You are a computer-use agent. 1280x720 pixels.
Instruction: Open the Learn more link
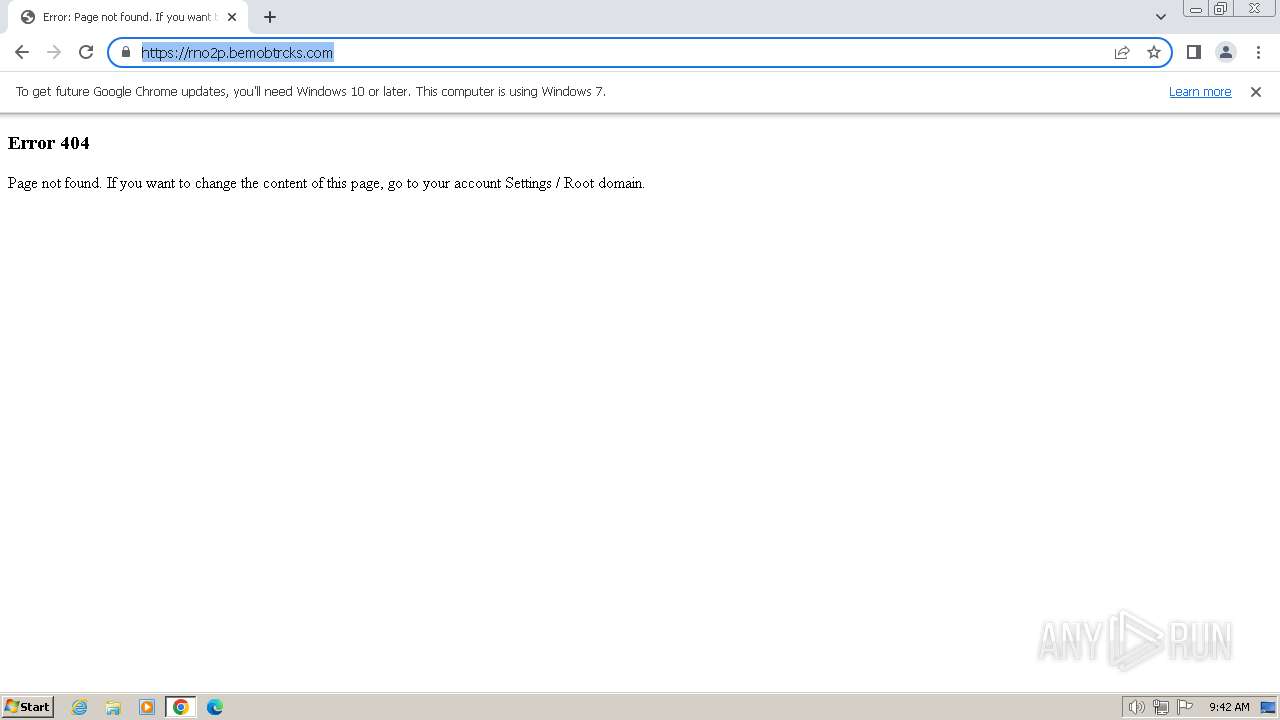tap(1200, 92)
